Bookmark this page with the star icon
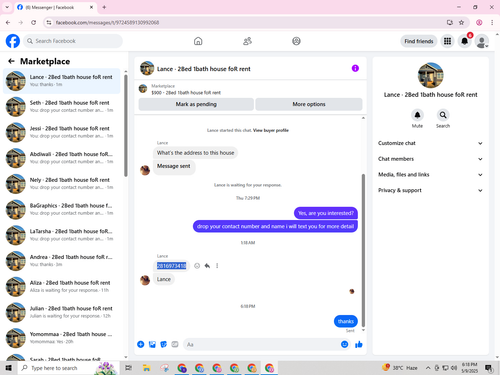This screenshot has width=500, height=375. point(461,22)
